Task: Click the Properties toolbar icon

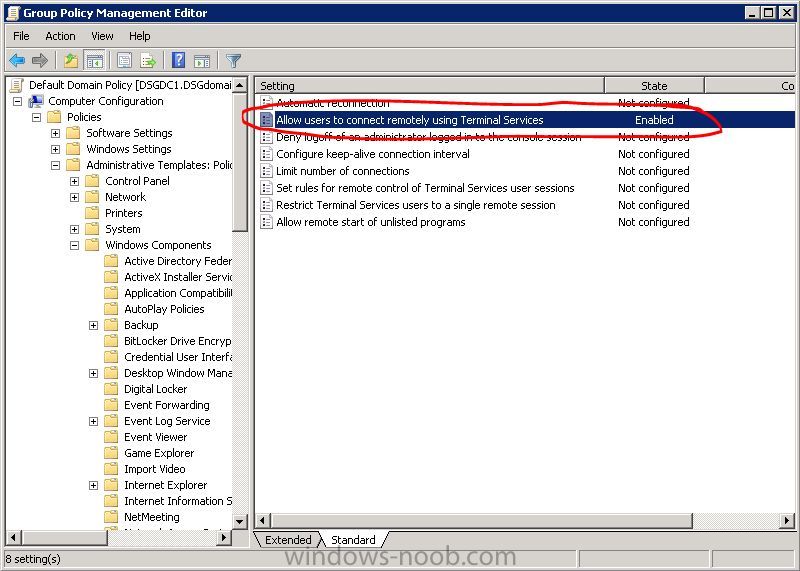Action: point(124,61)
